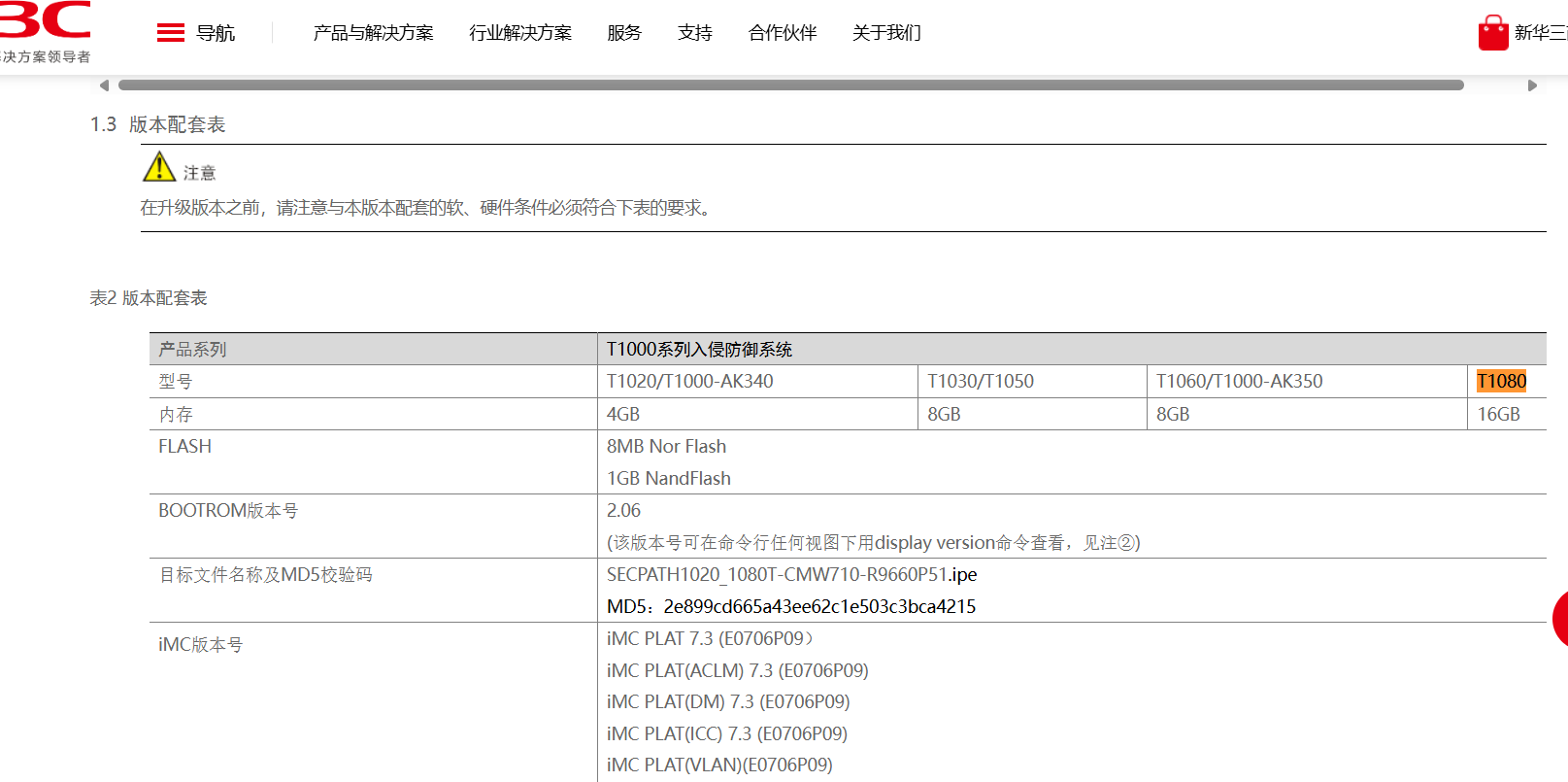Image resolution: width=1568 pixels, height=782 pixels.
Task: Click the 4GB memory value
Action: 623,414
